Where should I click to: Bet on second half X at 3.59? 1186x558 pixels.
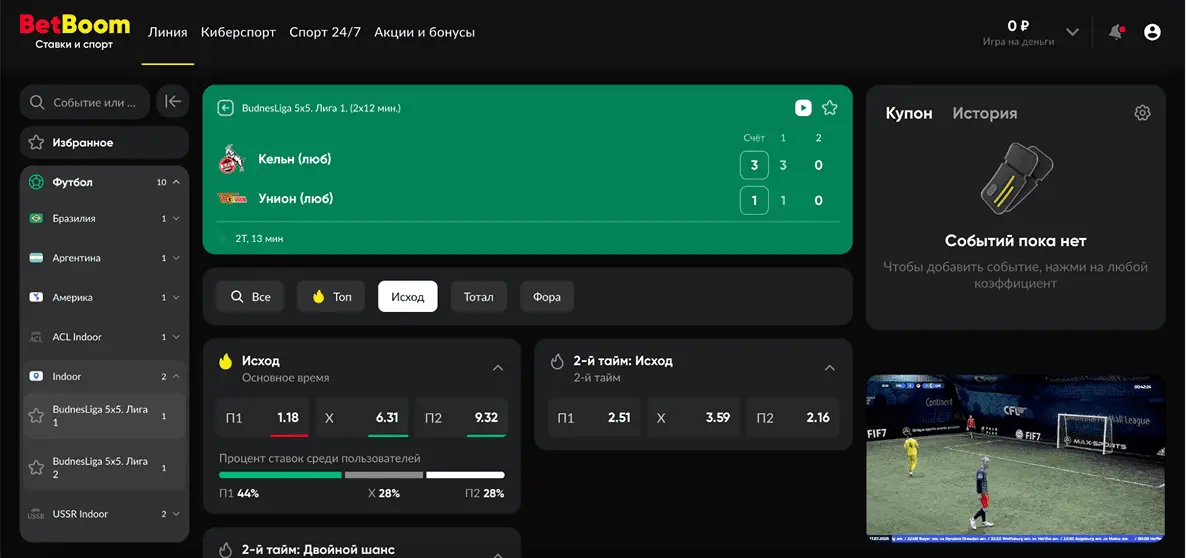(694, 417)
